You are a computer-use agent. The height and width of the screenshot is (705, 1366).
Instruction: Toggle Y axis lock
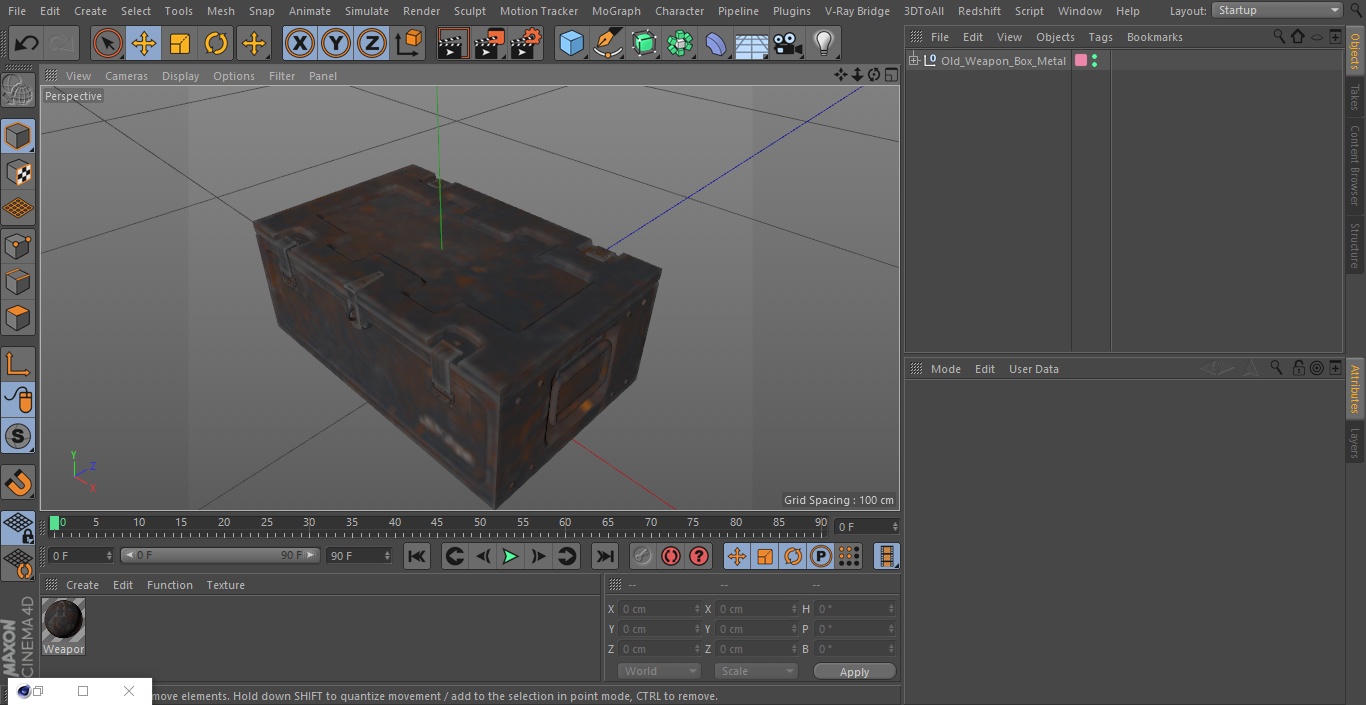click(x=336, y=43)
